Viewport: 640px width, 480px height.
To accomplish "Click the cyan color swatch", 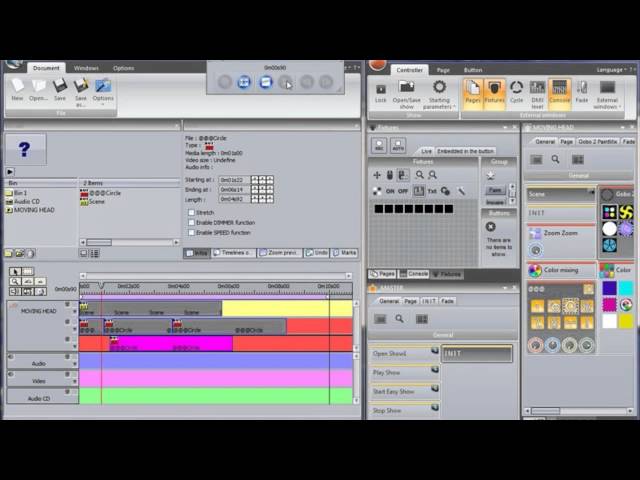I will pyautogui.click(x=626, y=288).
